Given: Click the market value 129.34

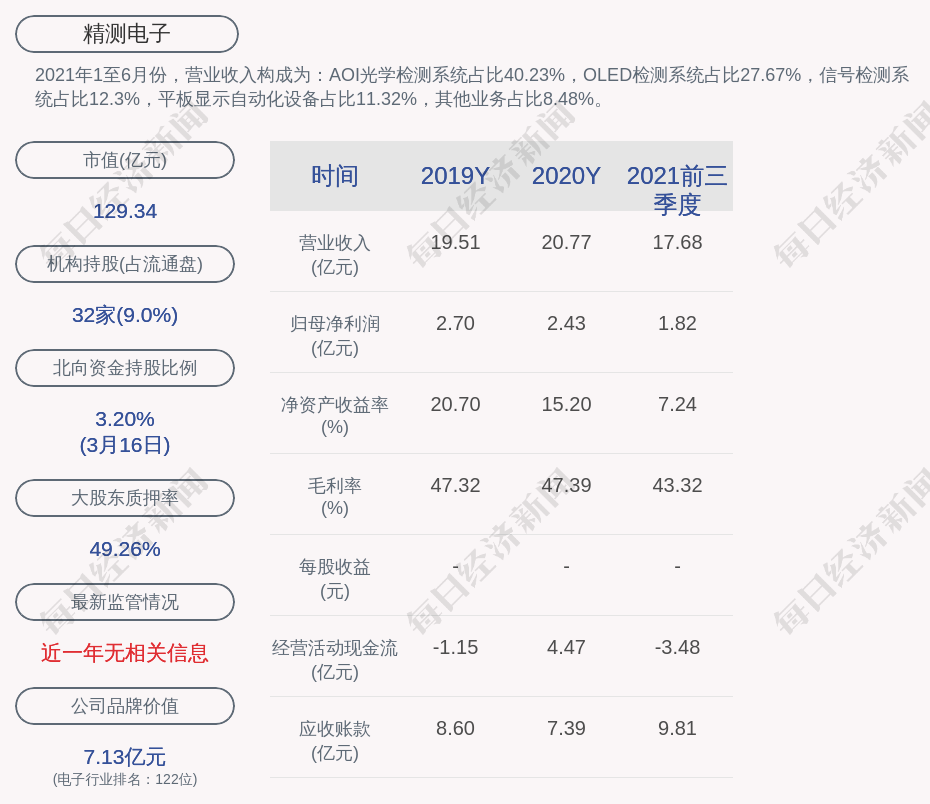Looking at the screenshot, I should 125,211.
